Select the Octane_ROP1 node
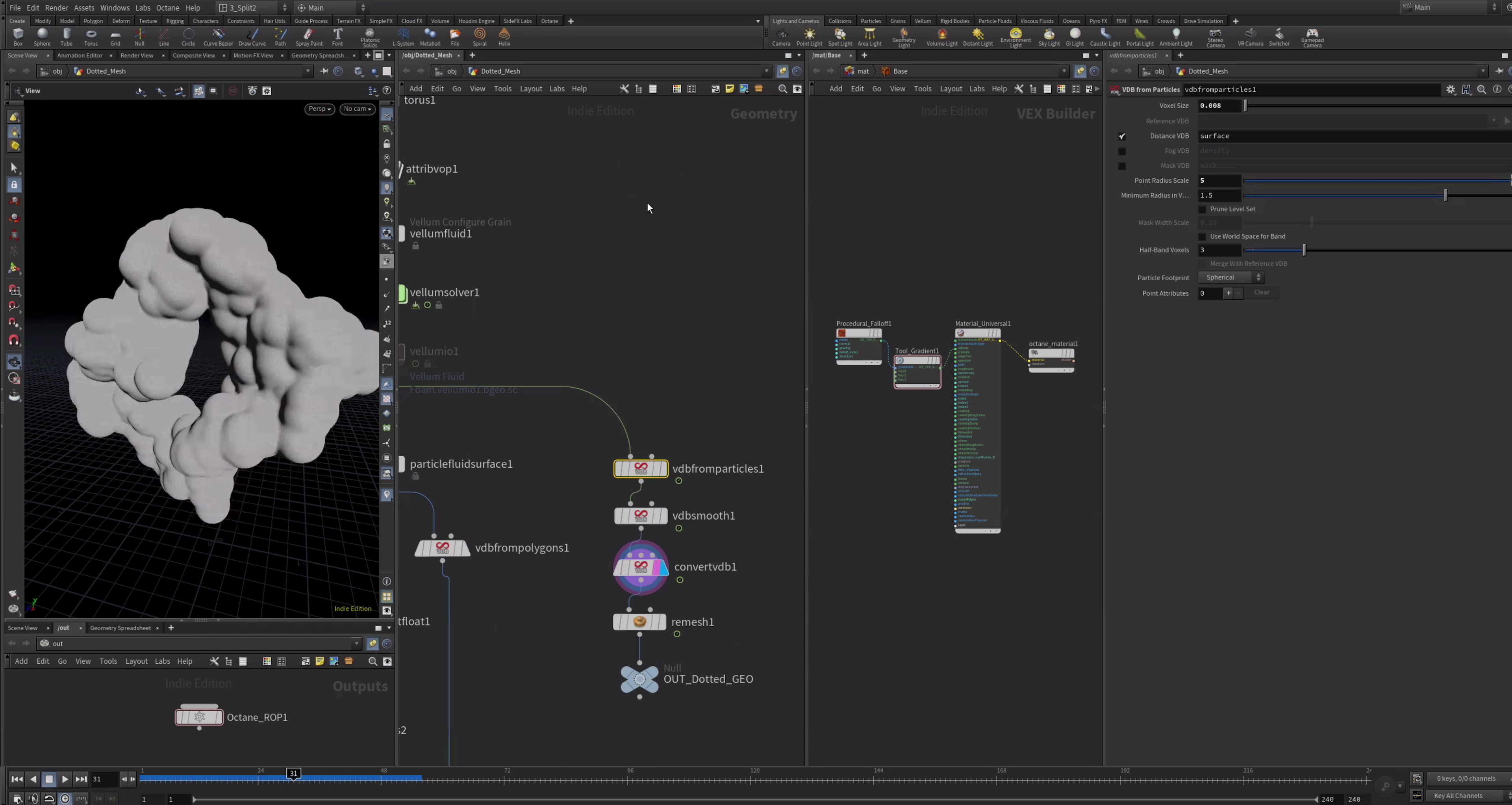This screenshot has width=1512, height=805. 199,717
